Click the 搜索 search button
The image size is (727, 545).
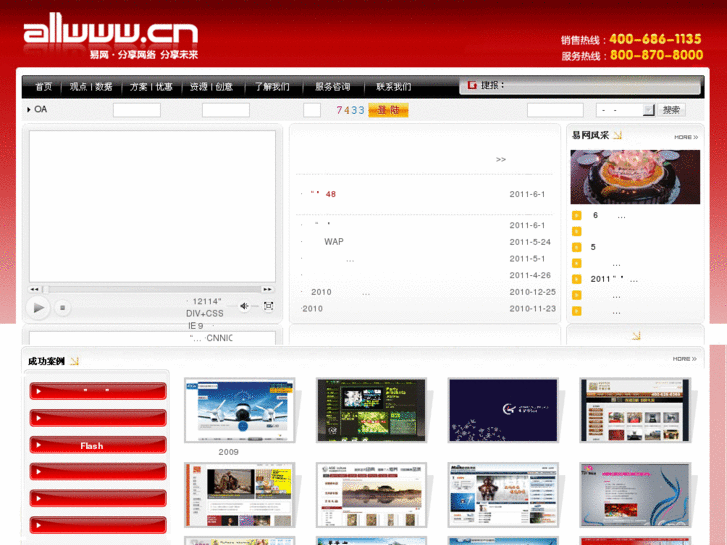tap(671, 110)
